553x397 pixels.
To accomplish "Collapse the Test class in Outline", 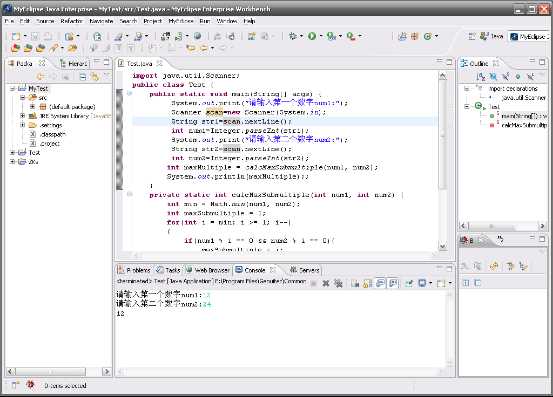I will [x=467, y=106].
